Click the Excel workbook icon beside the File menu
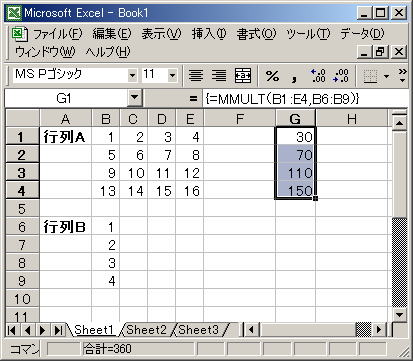Screen dimensions: 413x361 [x=19, y=34]
